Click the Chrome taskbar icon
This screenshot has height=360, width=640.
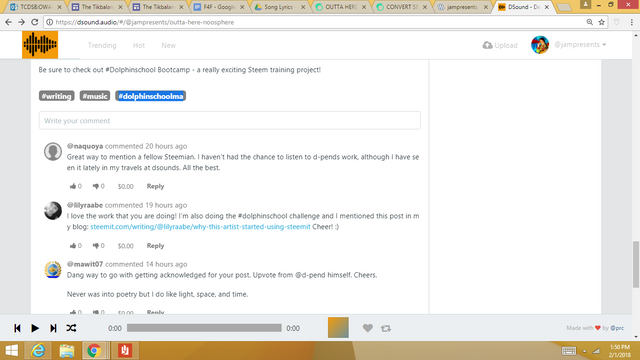tap(94, 351)
